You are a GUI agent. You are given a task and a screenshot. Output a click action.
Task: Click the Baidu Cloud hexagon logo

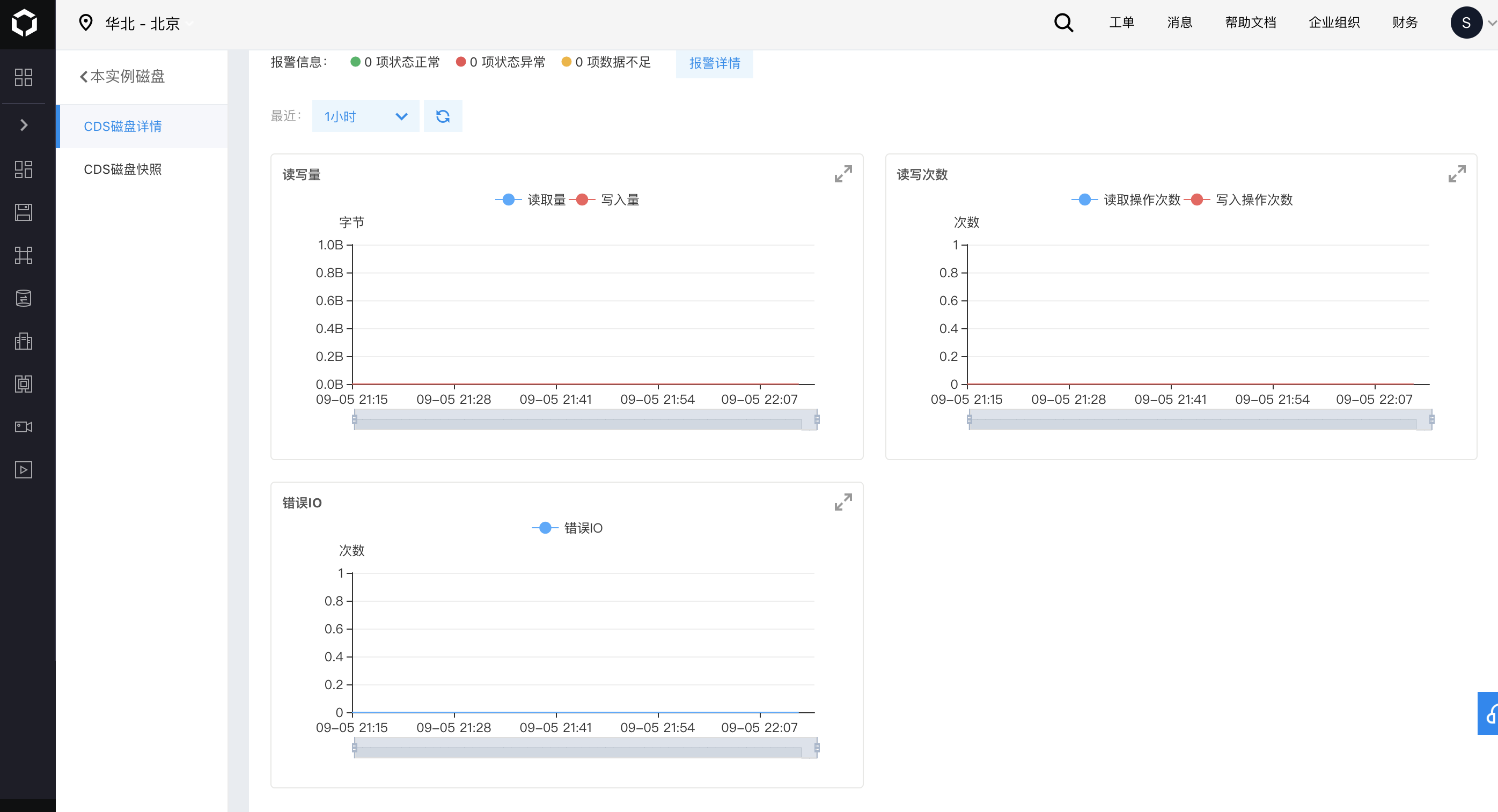click(x=25, y=23)
